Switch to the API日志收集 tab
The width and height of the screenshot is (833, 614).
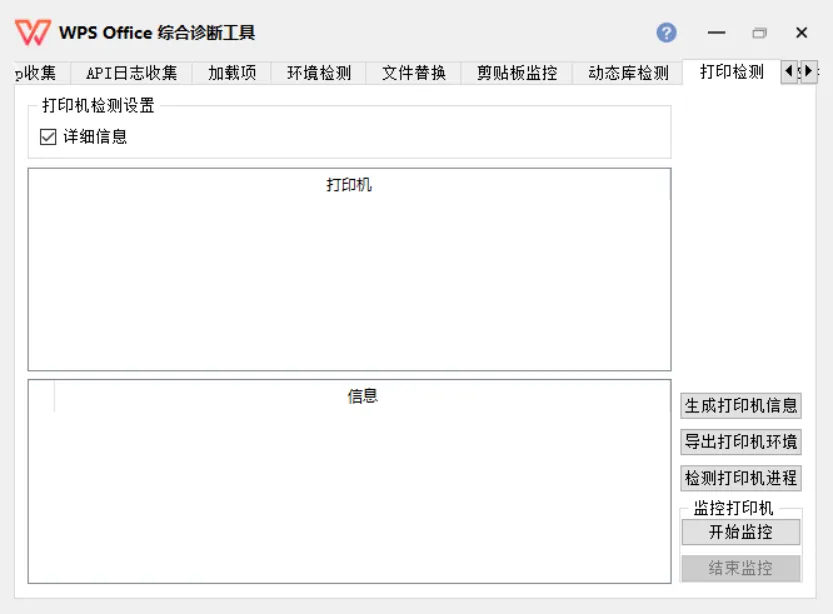131,73
